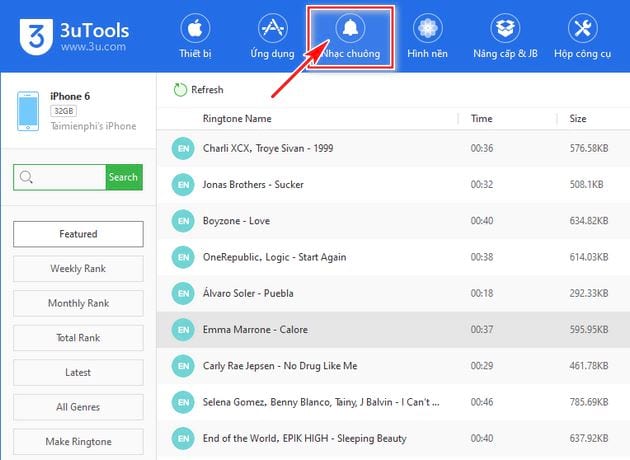The image size is (630, 460).
Task: Sort by the Size column header
Action: 578,119
